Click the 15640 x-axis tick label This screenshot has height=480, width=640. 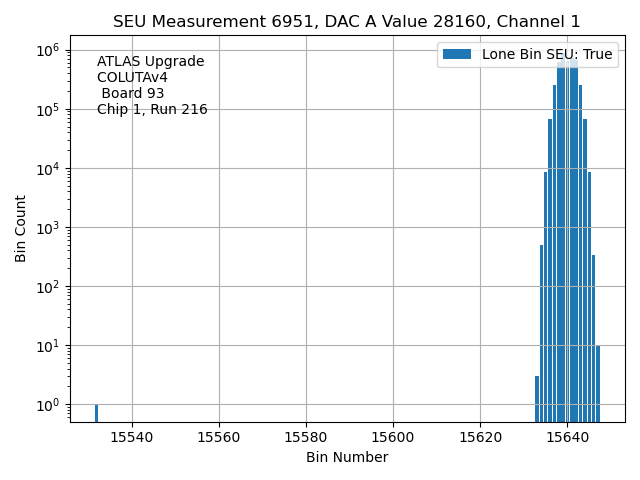coord(567,437)
